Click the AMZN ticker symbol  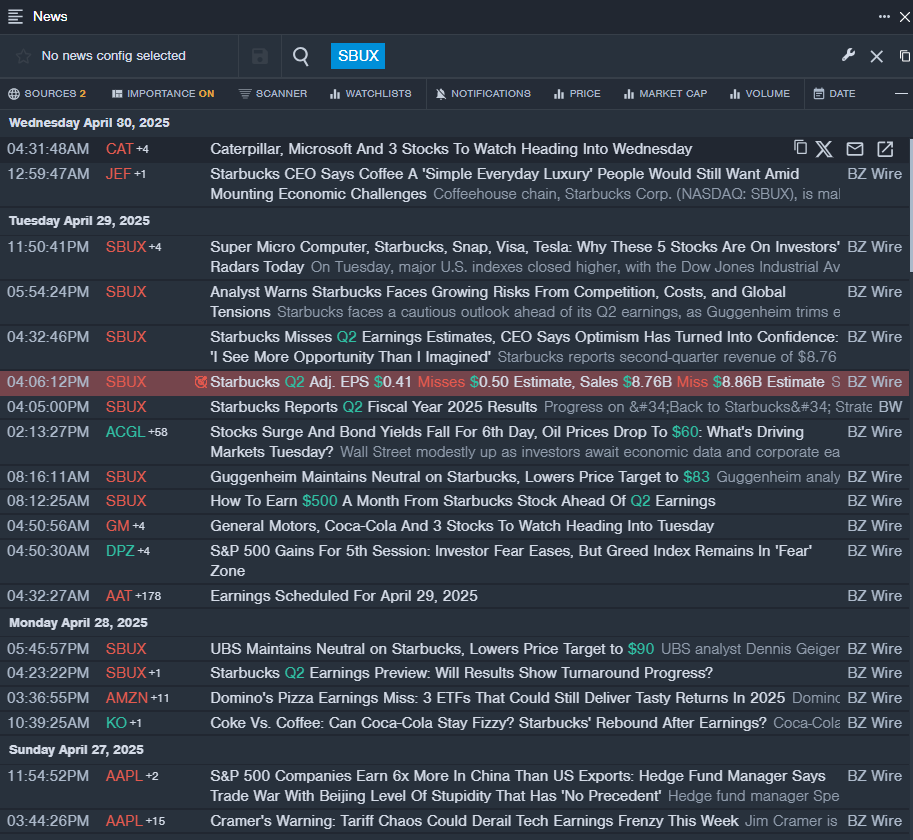(127, 697)
